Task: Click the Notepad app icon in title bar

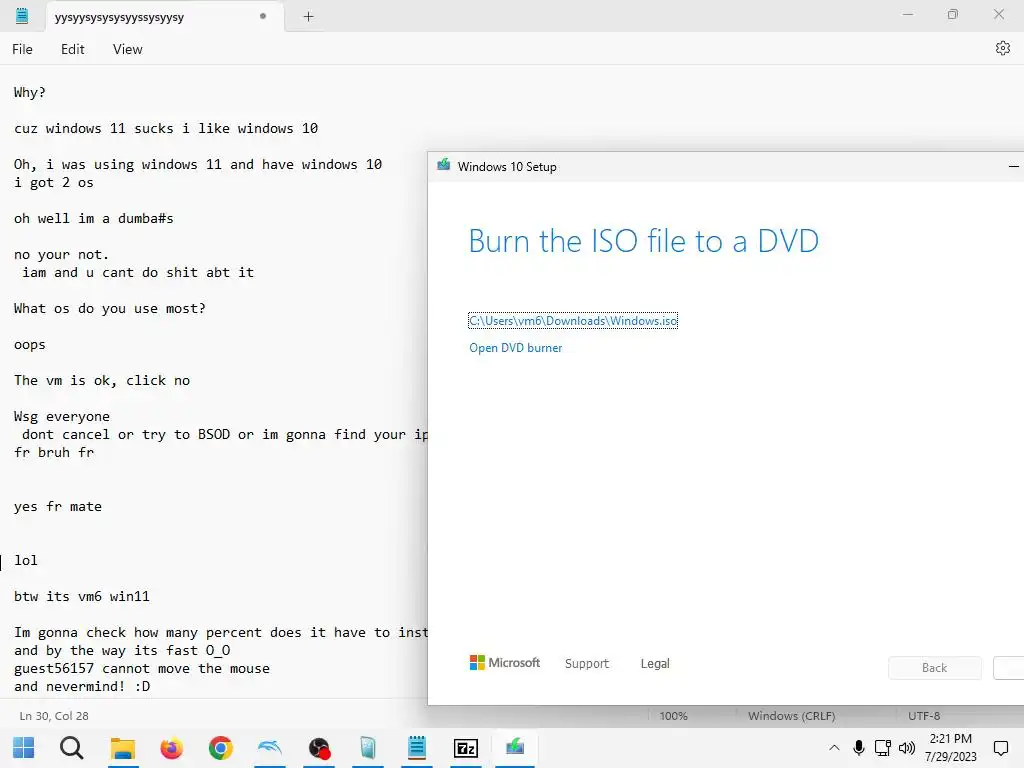Action: (22, 16)
